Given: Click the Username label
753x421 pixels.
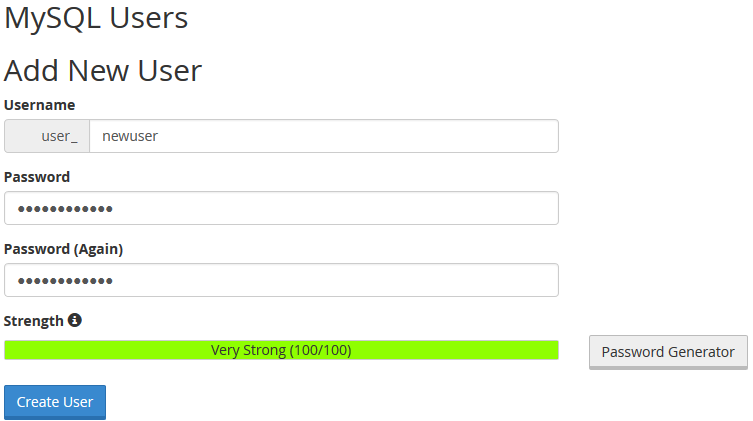Looking at the screenshot, I should click(x=39, y=105).
